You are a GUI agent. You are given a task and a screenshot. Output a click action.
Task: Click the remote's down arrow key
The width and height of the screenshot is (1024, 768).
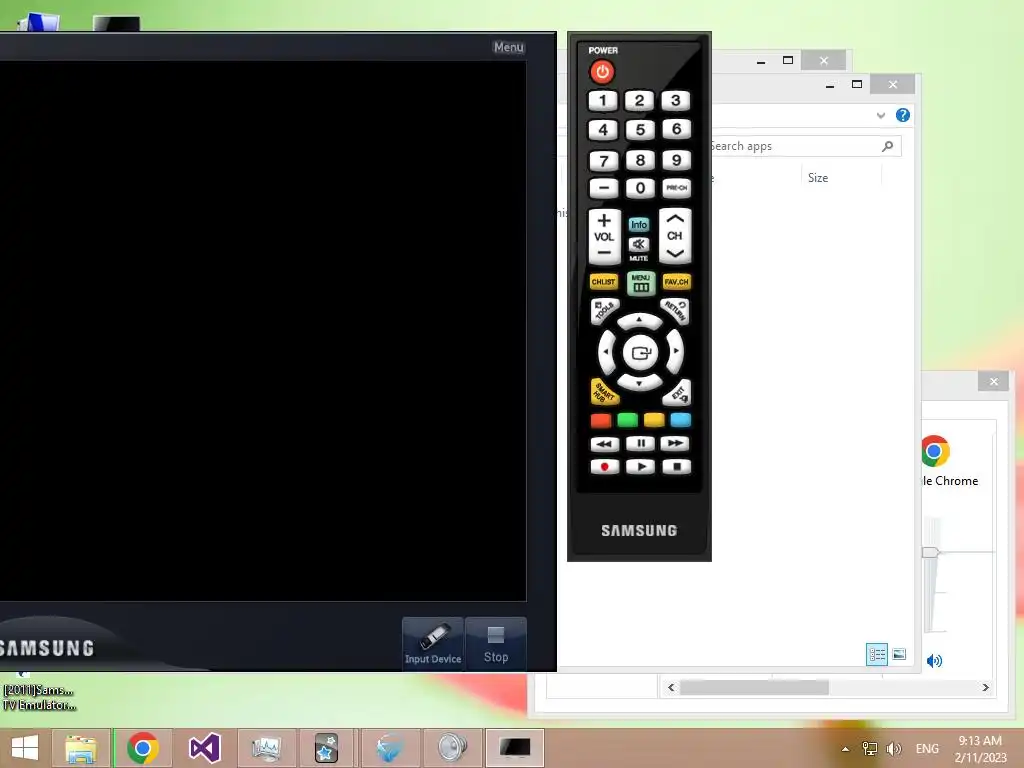tap(639, 383)
